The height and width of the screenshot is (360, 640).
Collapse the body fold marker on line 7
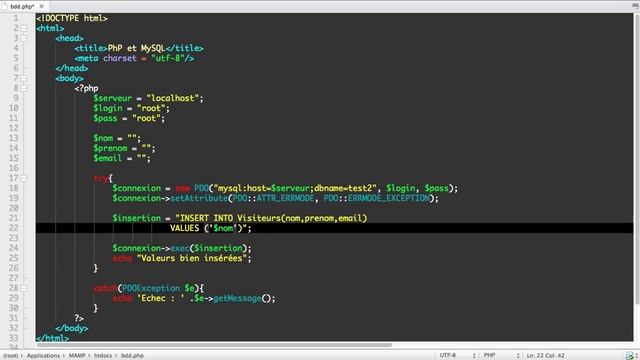(x=24, y=78)
